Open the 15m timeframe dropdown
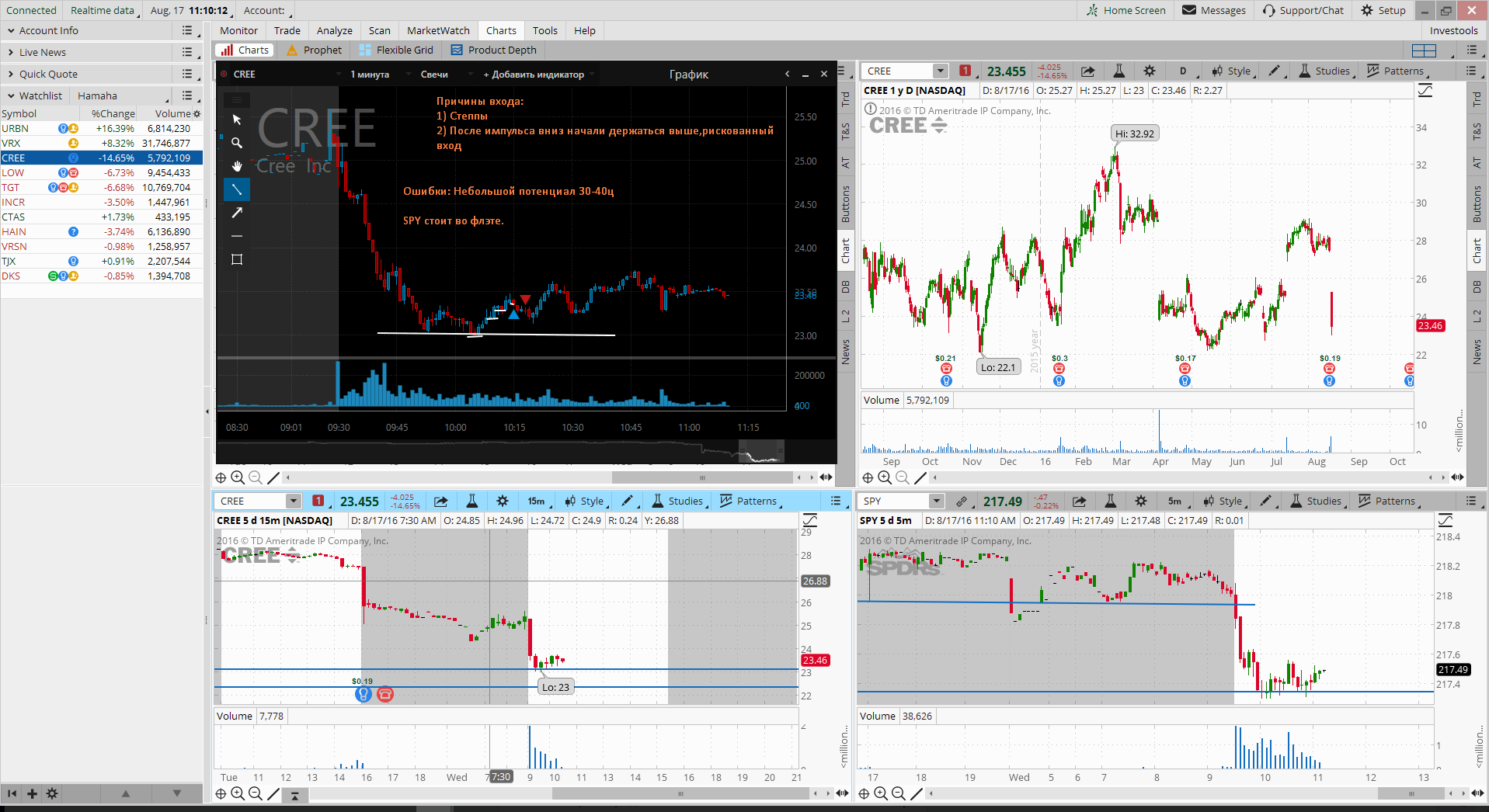Screen dimensions: 1489x812 [539, 501]
